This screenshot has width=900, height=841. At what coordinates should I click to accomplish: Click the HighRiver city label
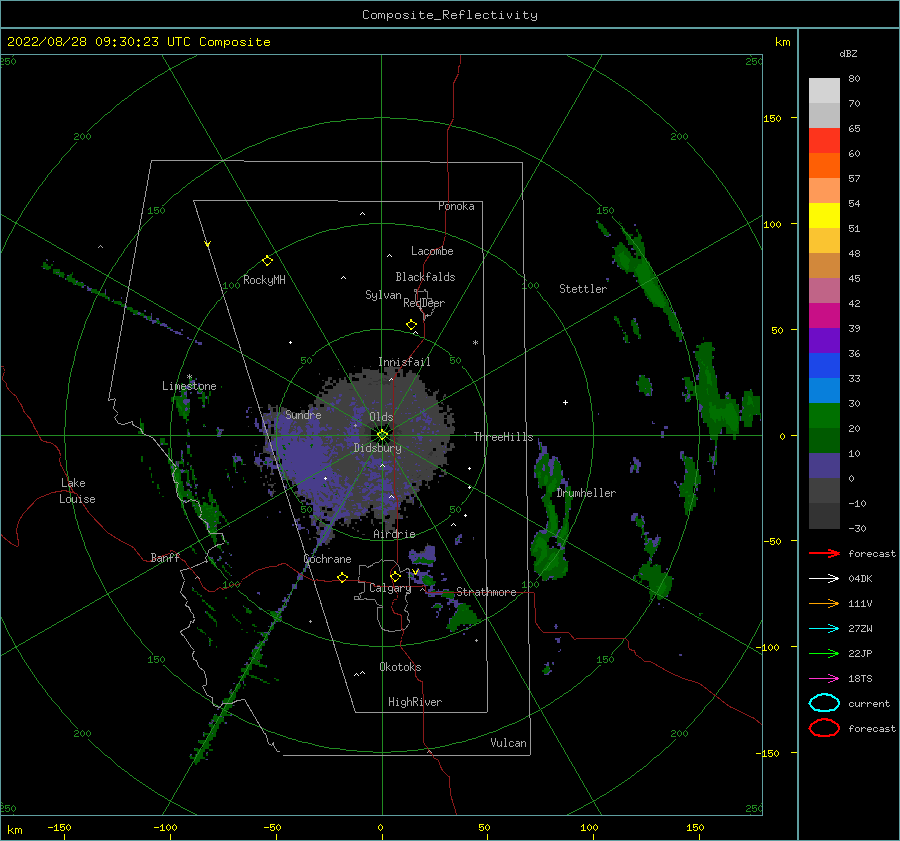(x=415, y=702)
